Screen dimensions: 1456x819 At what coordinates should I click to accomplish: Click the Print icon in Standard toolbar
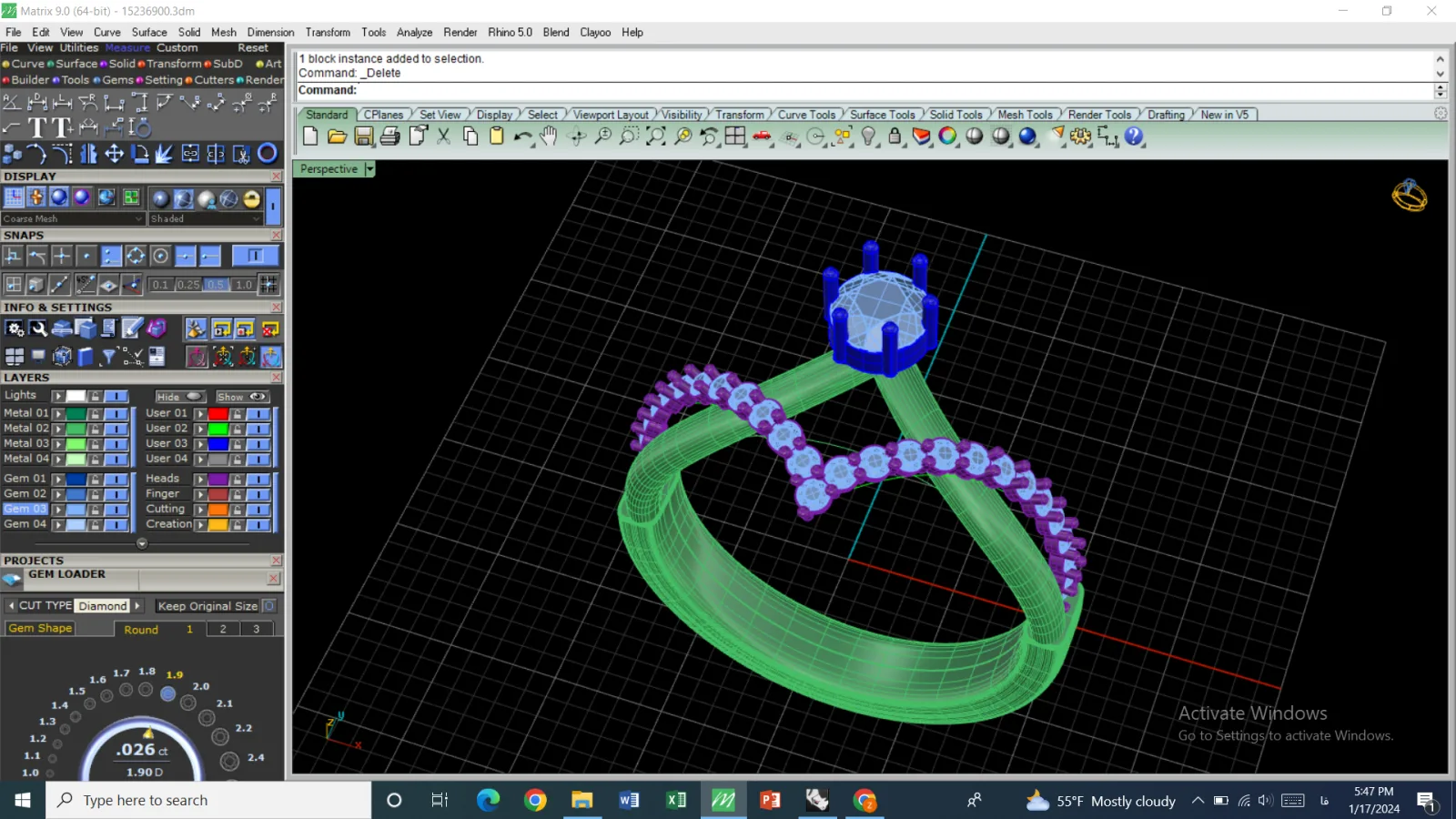(389, 136)
